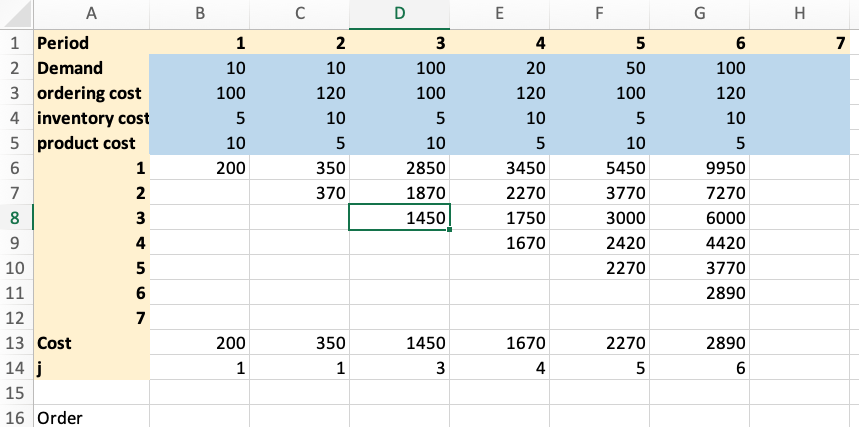Click cell with value 1870
Image resolution: width=859 pixels, height=427 pixels.
pyautogui.click(x=399, y=193)
